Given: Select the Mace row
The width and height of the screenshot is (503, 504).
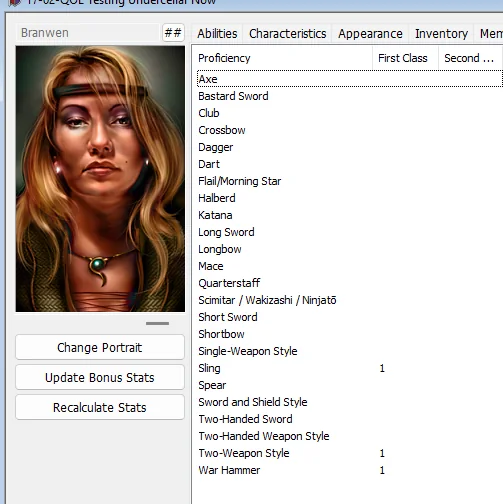Looking at the screenshot, I should pos(349,266).
